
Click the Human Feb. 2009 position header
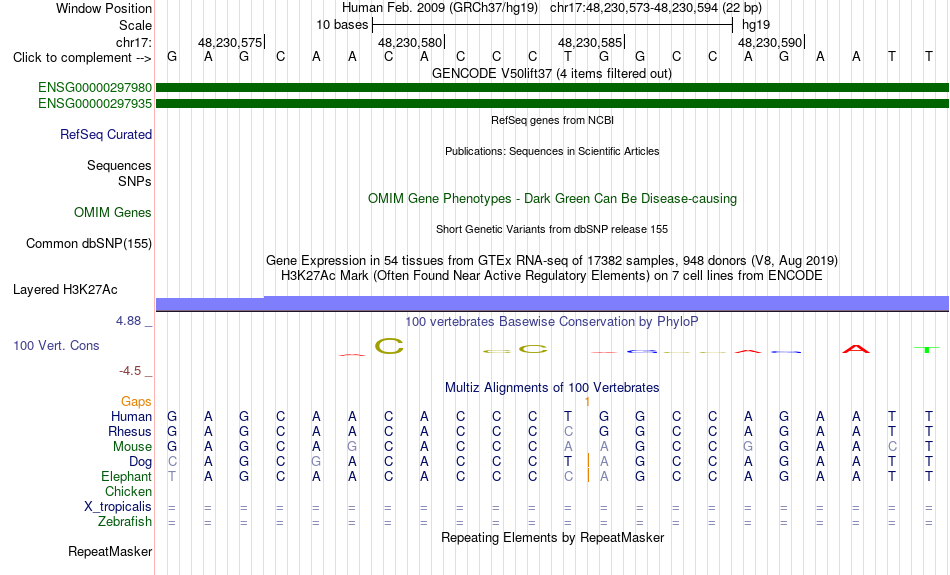click(552, 8)
